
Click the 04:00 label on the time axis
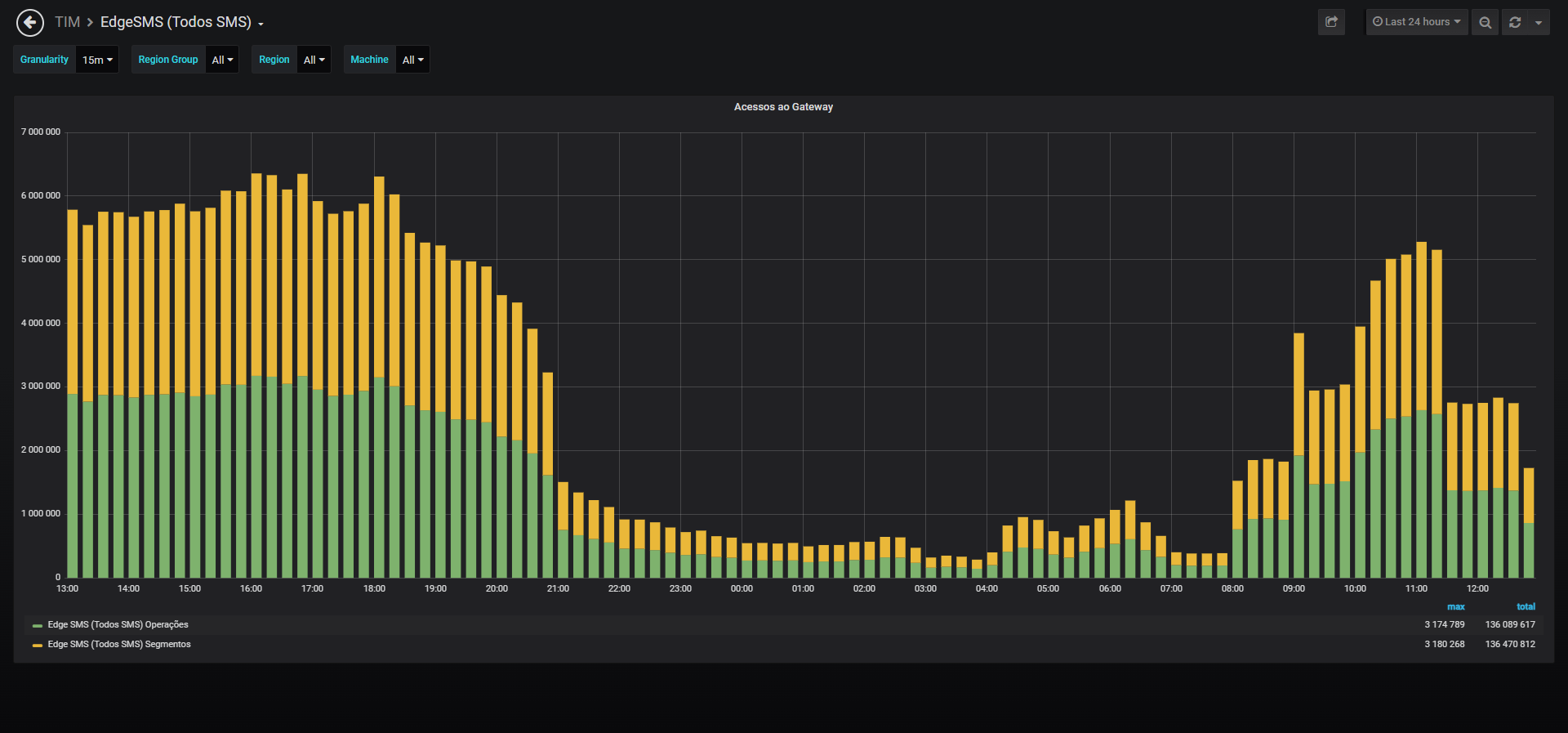(987, 588)
